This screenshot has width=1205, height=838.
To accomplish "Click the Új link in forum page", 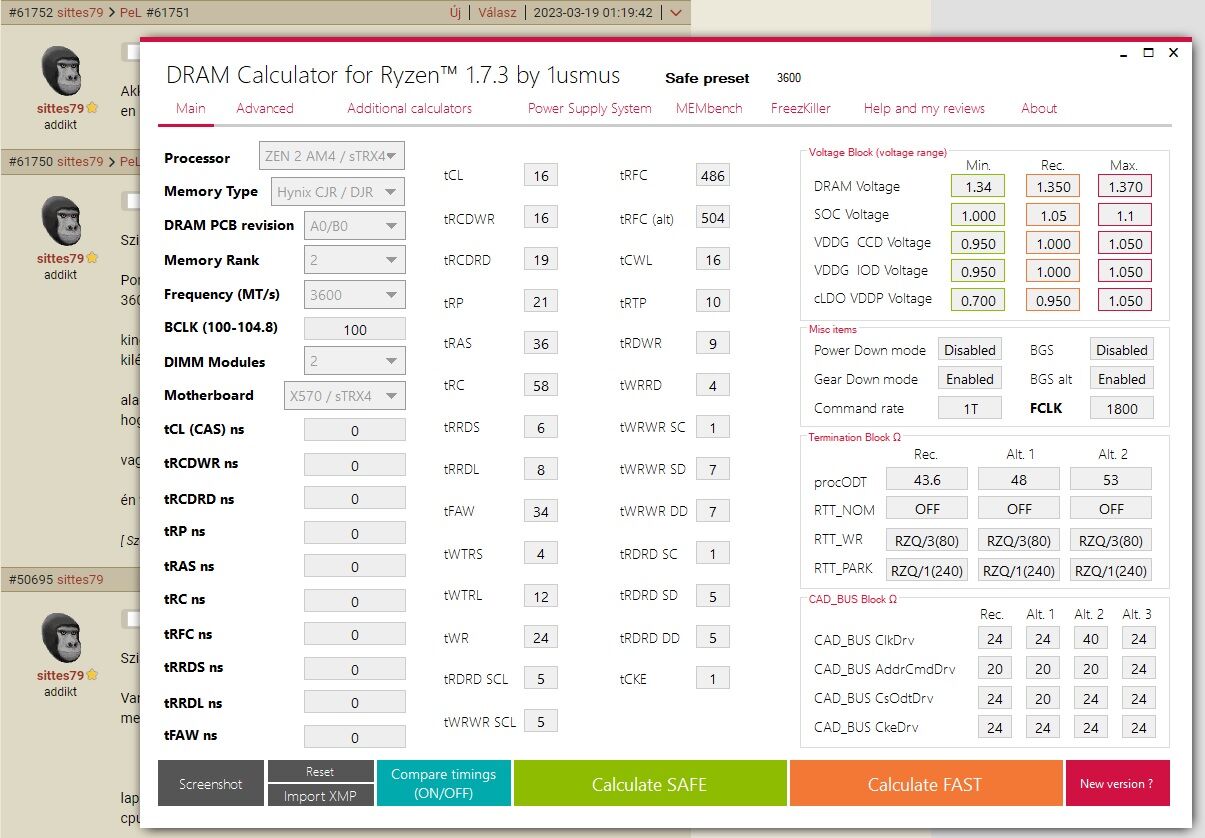I will click(x=455, y=13).
